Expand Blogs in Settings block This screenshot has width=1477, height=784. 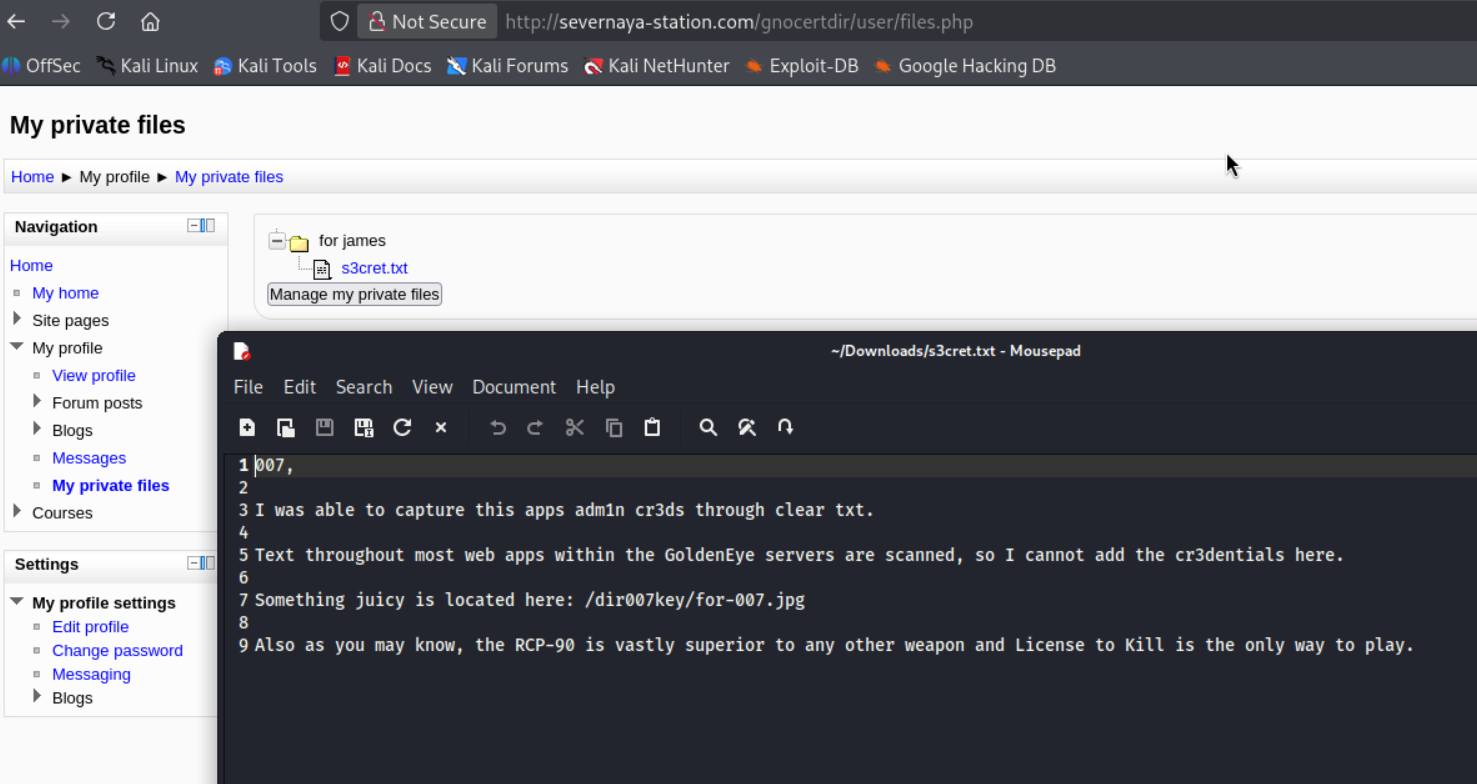(37, 696)
